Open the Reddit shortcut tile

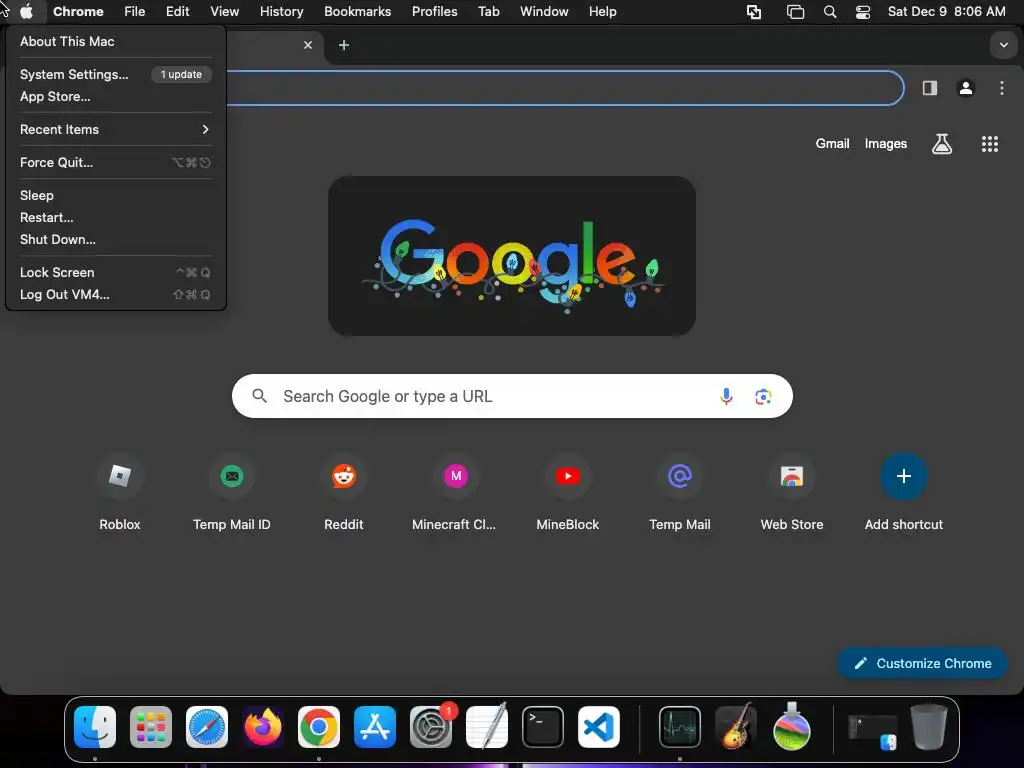point(344,493)
